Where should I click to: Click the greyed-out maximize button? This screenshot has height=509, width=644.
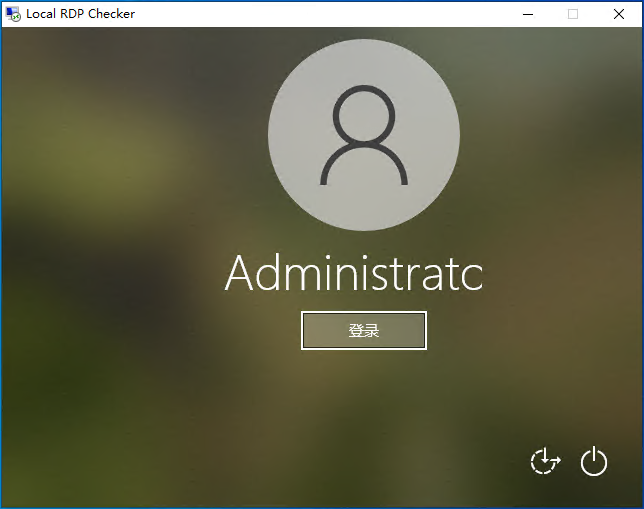[x=573, y=14]
